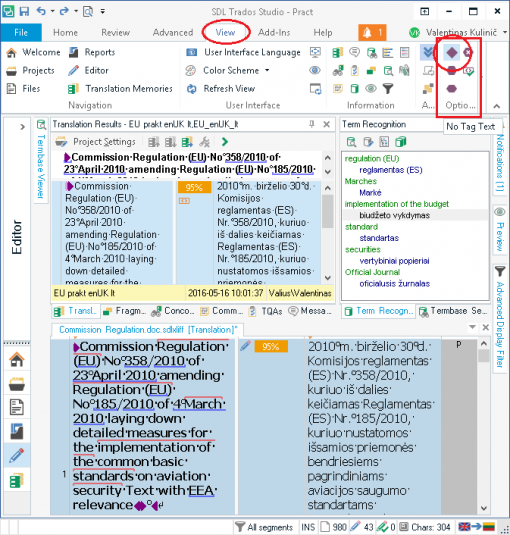
Task: Open the Translation Memories view from ribbon
Action: [x=120, y=89]
